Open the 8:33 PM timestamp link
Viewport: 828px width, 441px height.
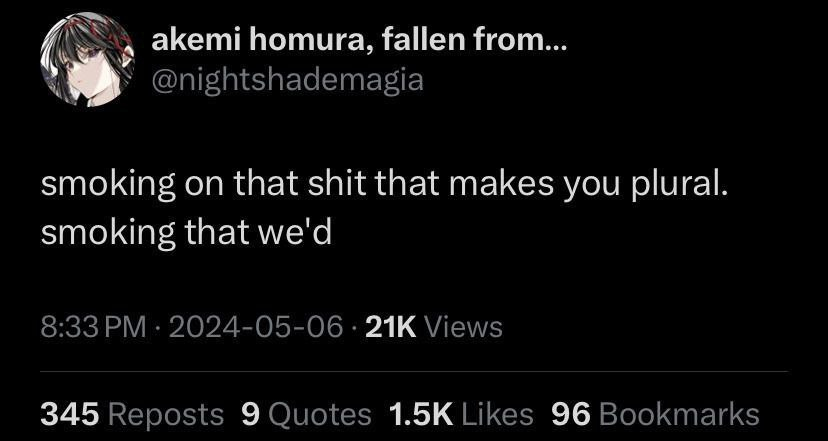tap(93, 327)
